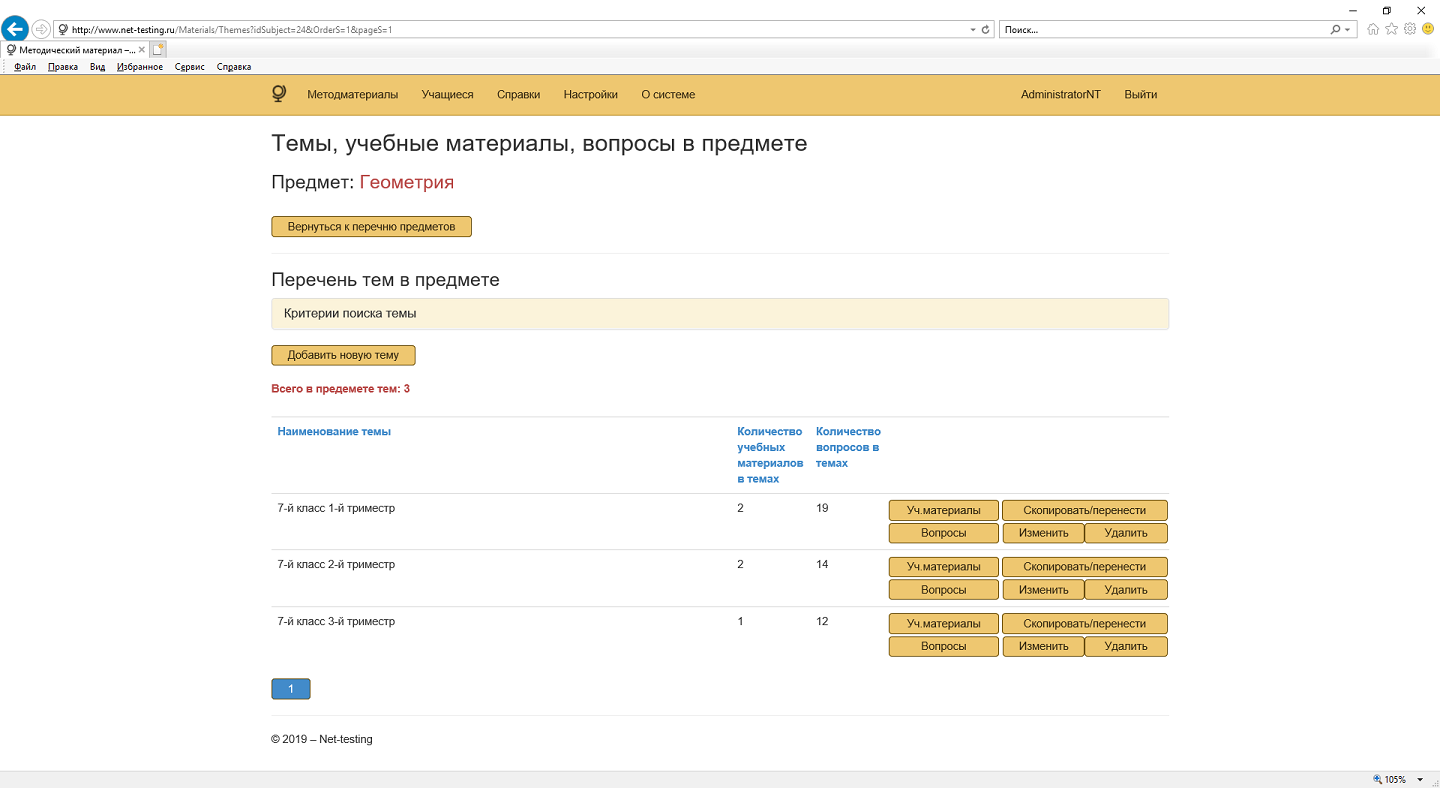This screenshot has width=1440, height=788.
Task: Click Скопировать/перенести for 2-й триместр
Action: (1085, 567)
